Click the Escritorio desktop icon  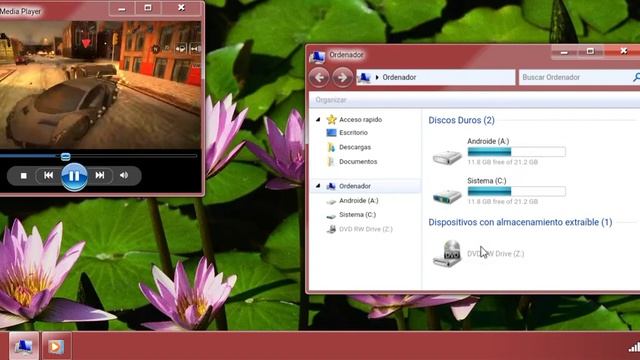(x=331, y=133)
